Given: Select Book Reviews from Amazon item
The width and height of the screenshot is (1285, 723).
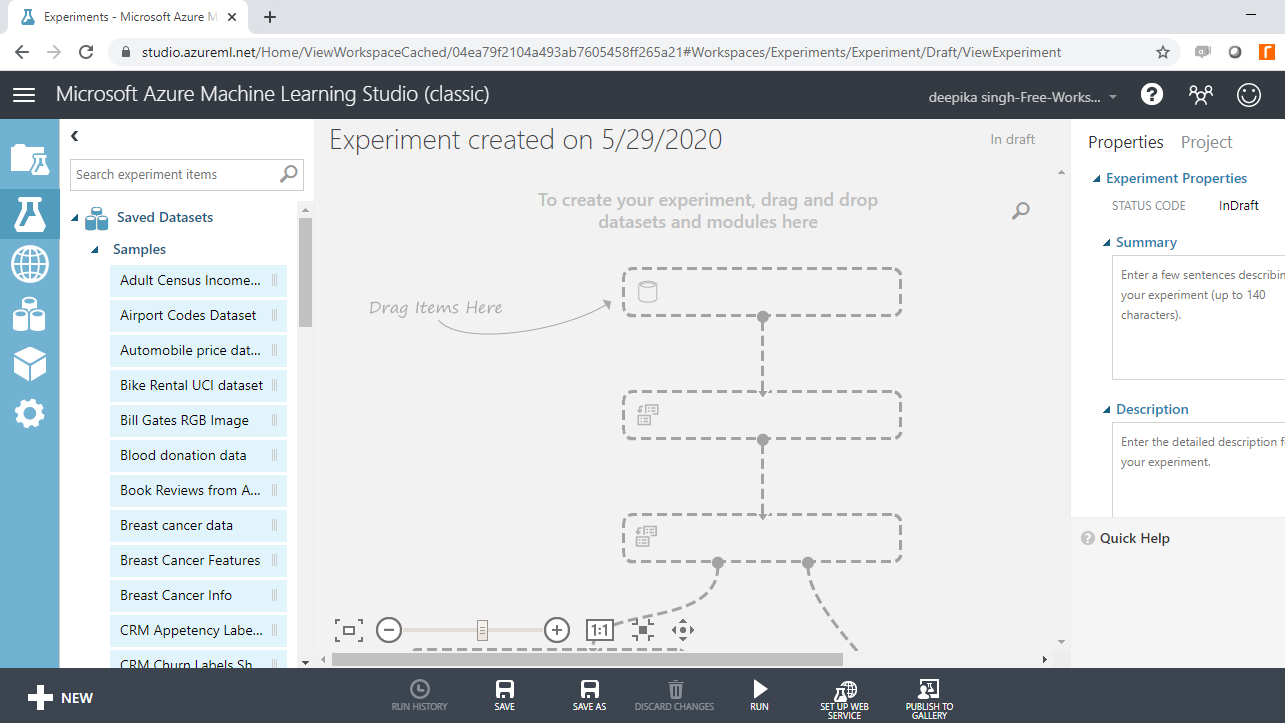Looking at the screenshot, I should click(198, 491).
